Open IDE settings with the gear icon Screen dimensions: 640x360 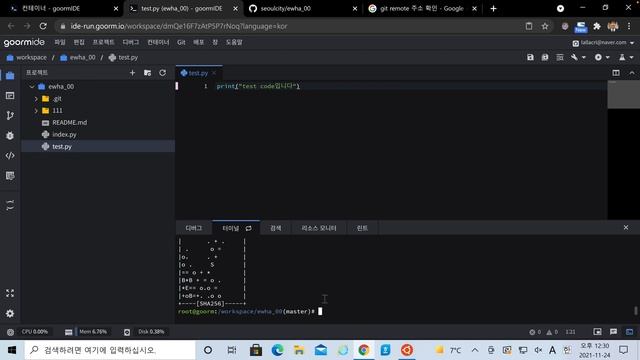pos(10,313)
